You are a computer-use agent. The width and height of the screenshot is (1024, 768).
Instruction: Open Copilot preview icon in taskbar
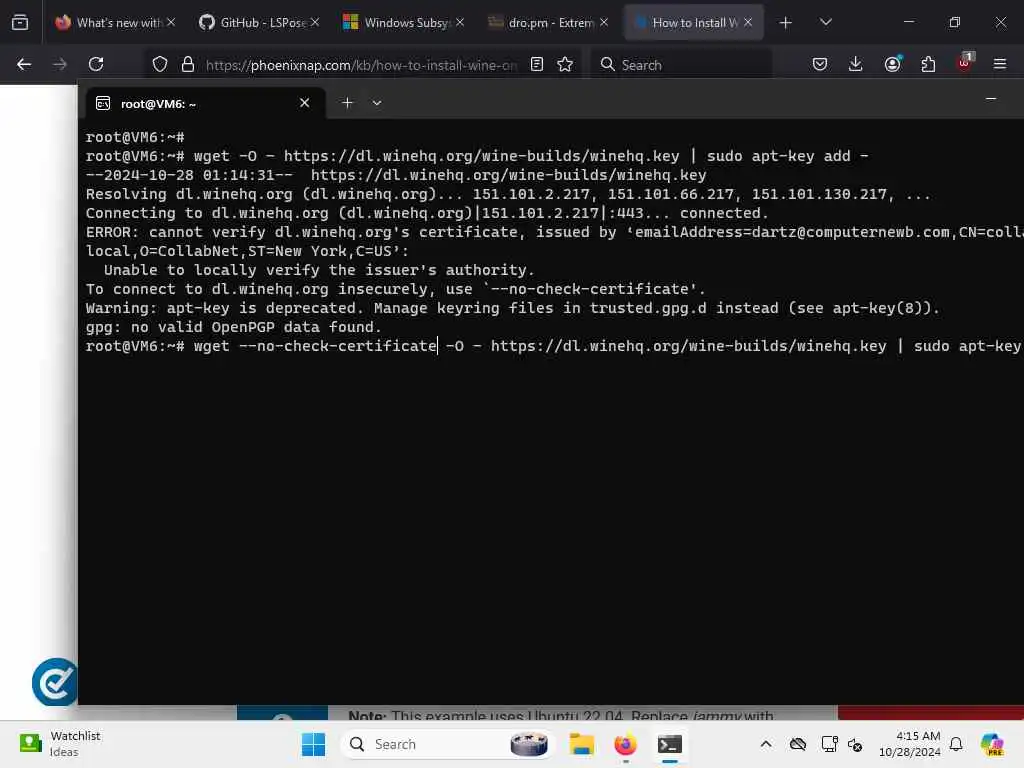point(993,744)
